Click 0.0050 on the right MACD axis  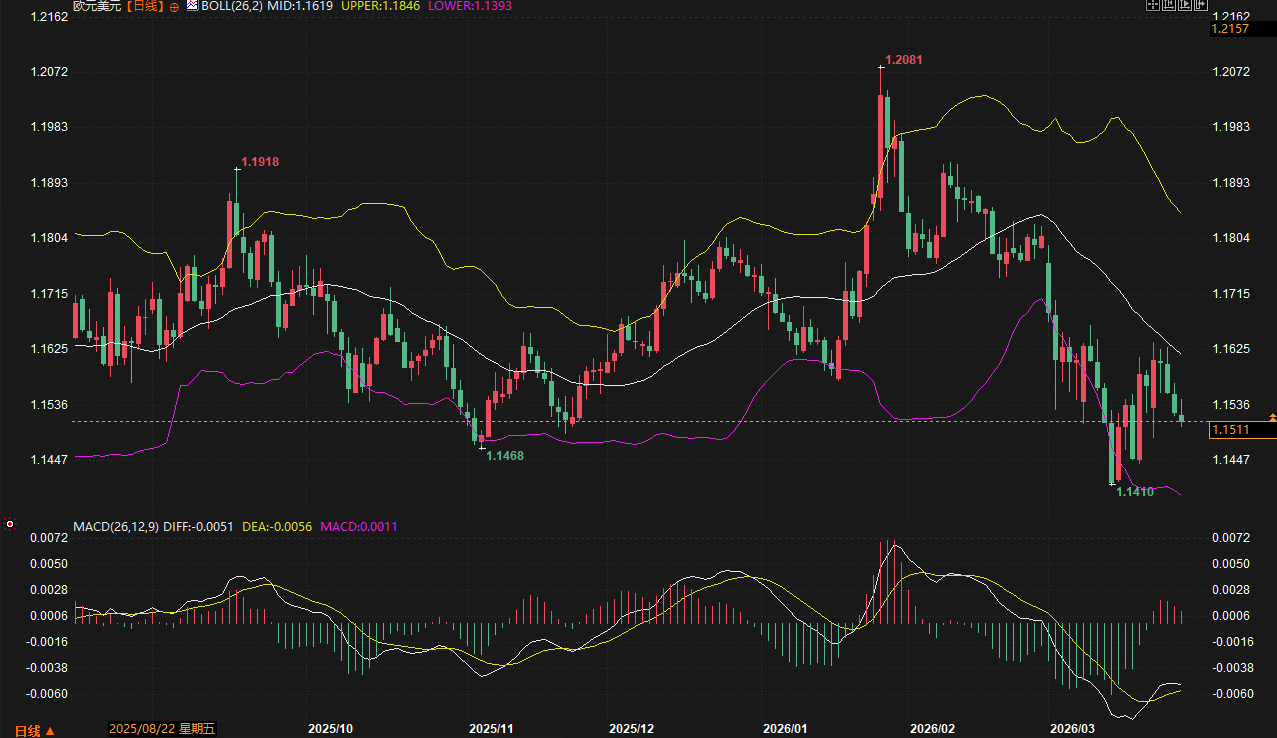1230,564
